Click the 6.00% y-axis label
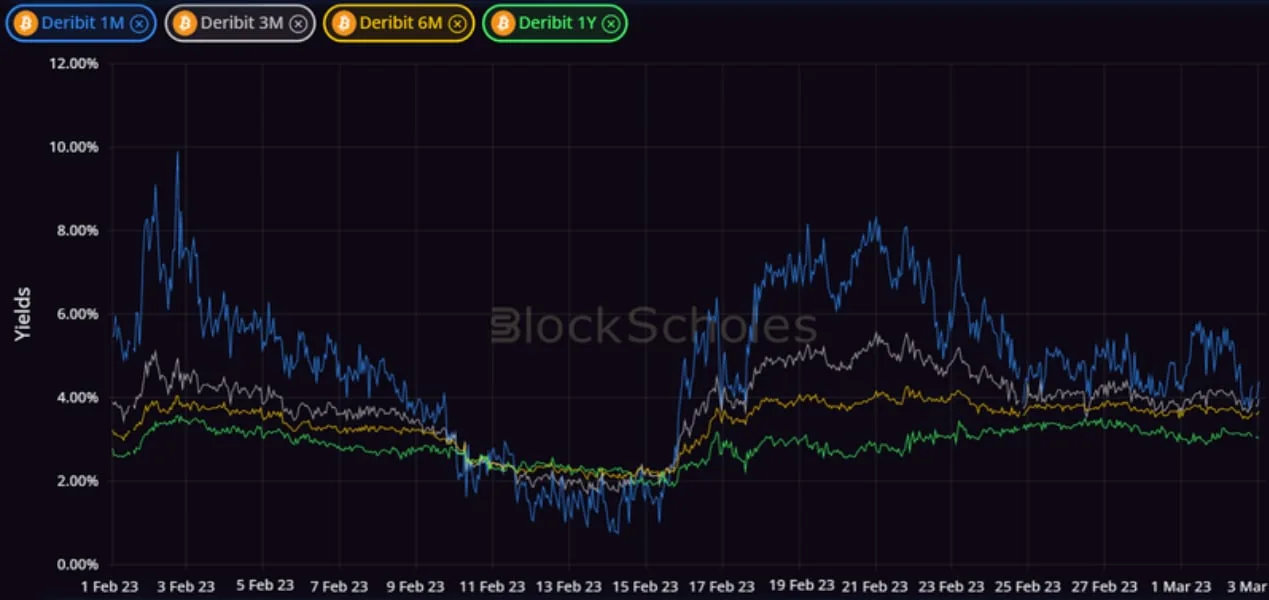This screenshot has width=1269, height=600. 77,314
